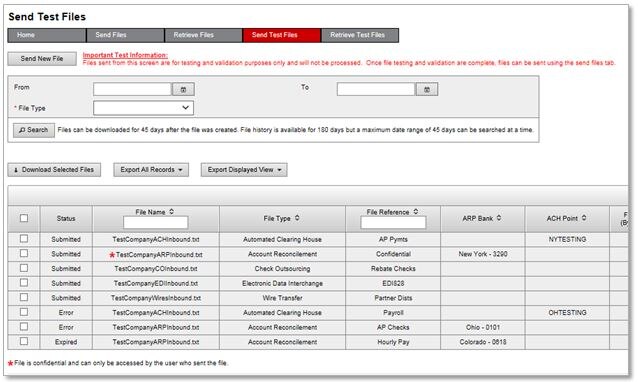This screenshot has width=638, height=382.
Task: Select TestCompanyWiresInbound.txt file name
Action: point(156,298)
